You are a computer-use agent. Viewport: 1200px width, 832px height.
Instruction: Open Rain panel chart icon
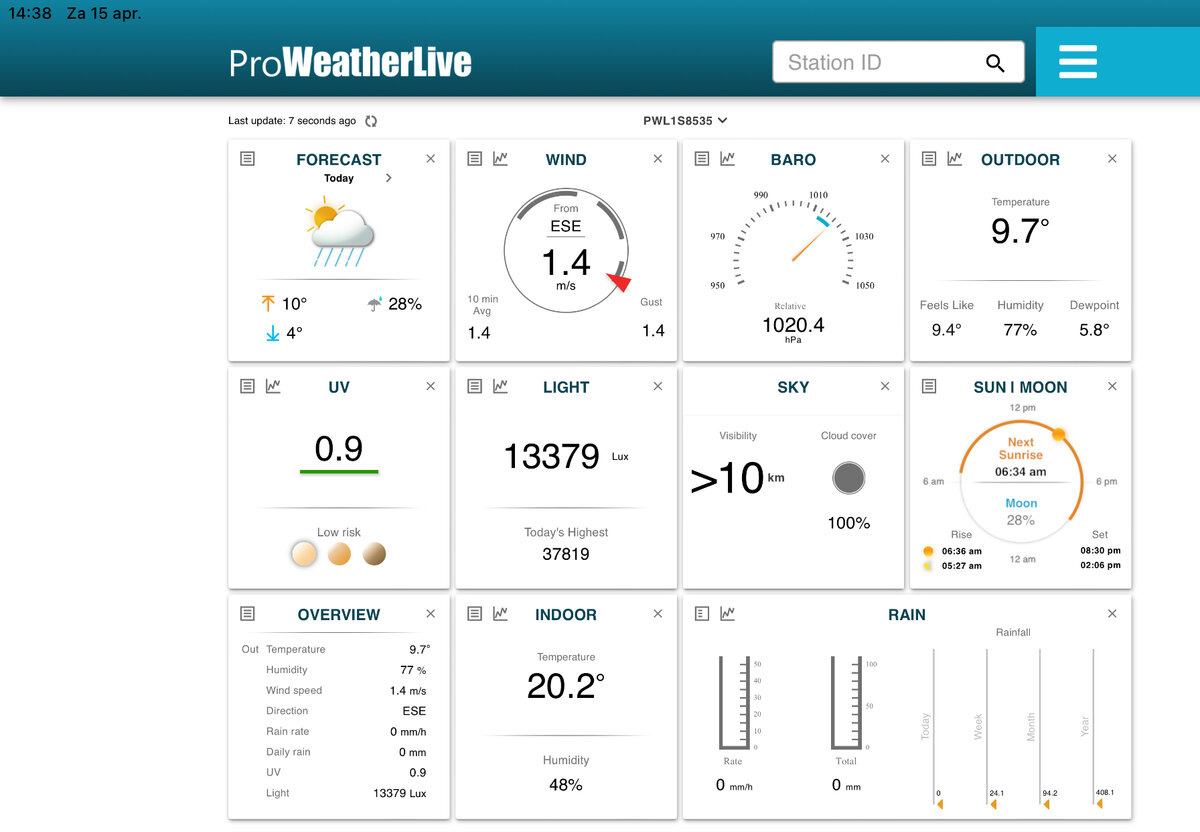(727, 614)
